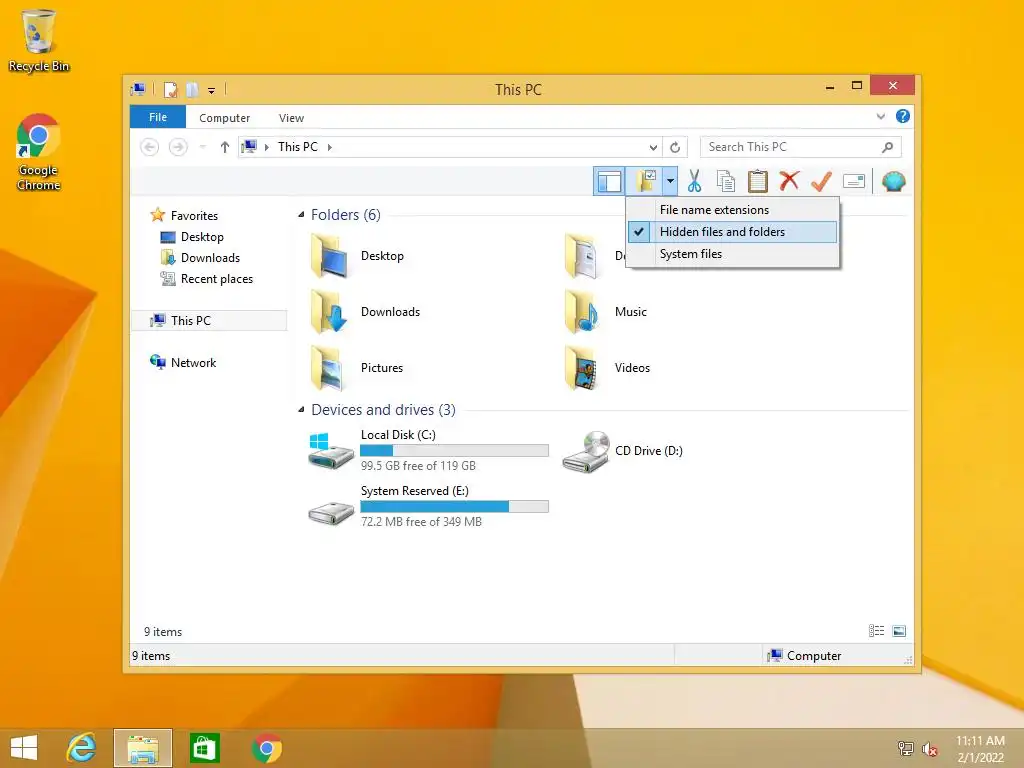Click the search magnifier icon
The image size is (1024, 768).
[x=888, y=147]
